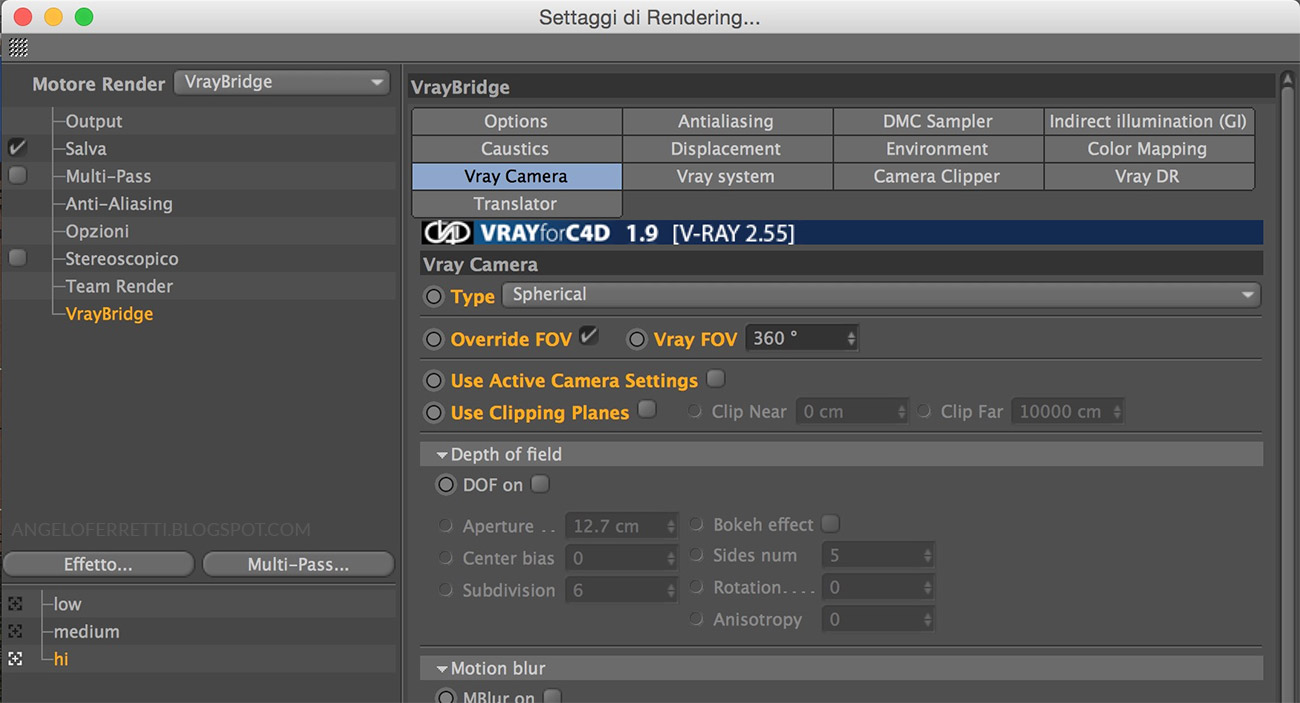
Task: Click animation dot next to MBlur on
Action: [445, 697]
